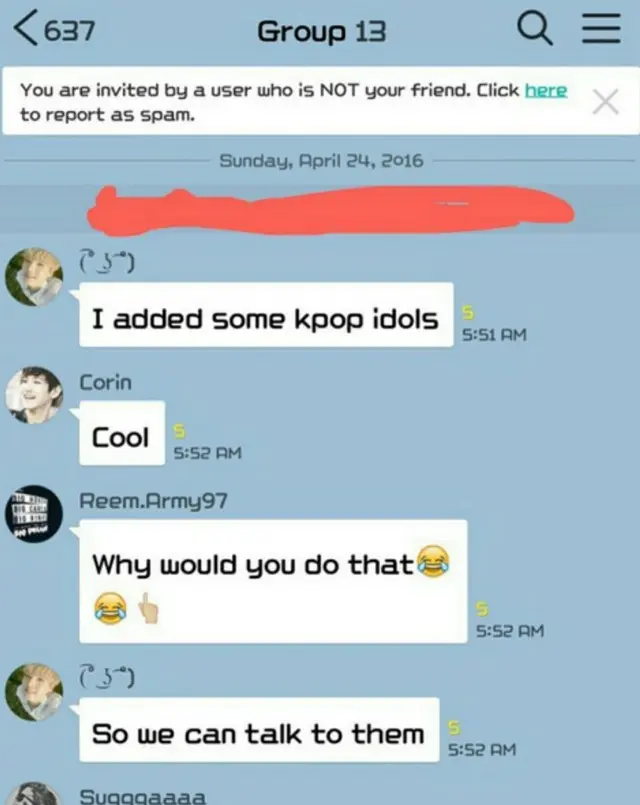Dismiss the spam invitation banner
The width and height of the screenshot is (640, 805).
pos(606,101)
